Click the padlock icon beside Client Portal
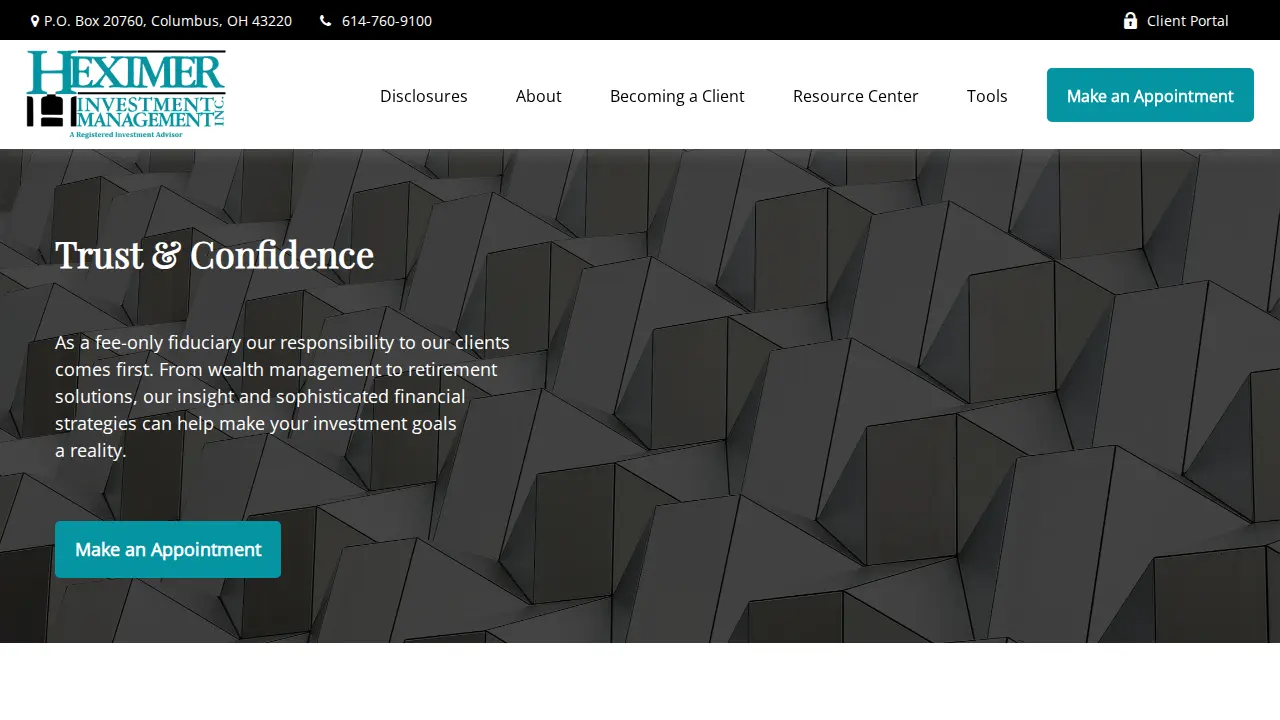 tap(1130, 21)
